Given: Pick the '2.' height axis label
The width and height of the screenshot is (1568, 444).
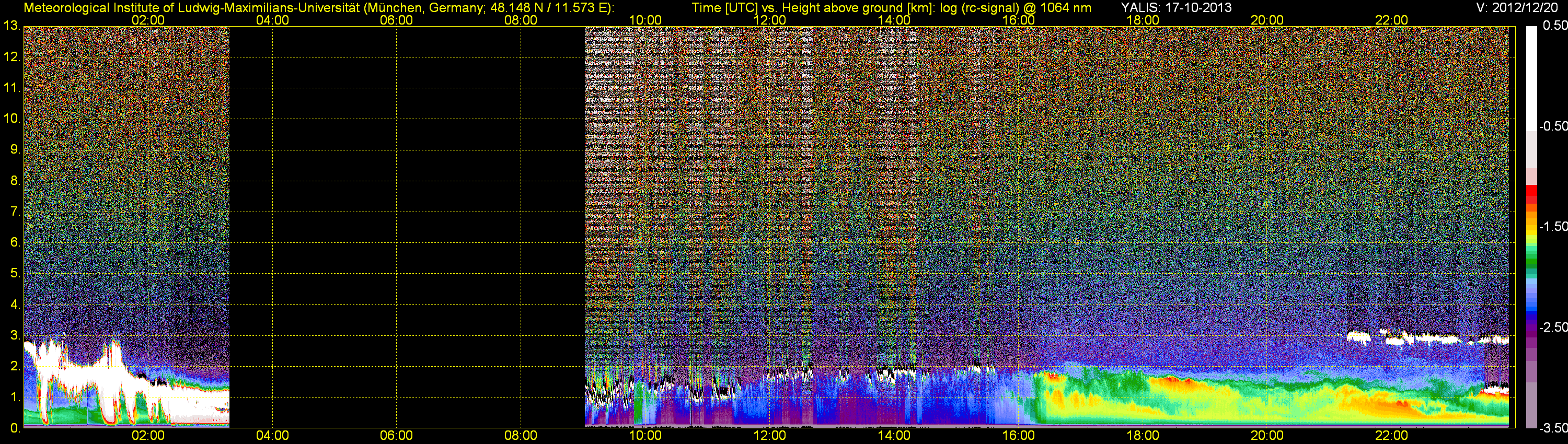Looking at the screenshot, I should point(15,366).
